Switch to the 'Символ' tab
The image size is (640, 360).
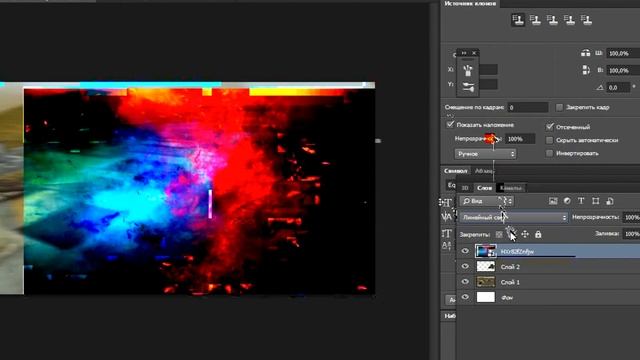click(456, 171)
